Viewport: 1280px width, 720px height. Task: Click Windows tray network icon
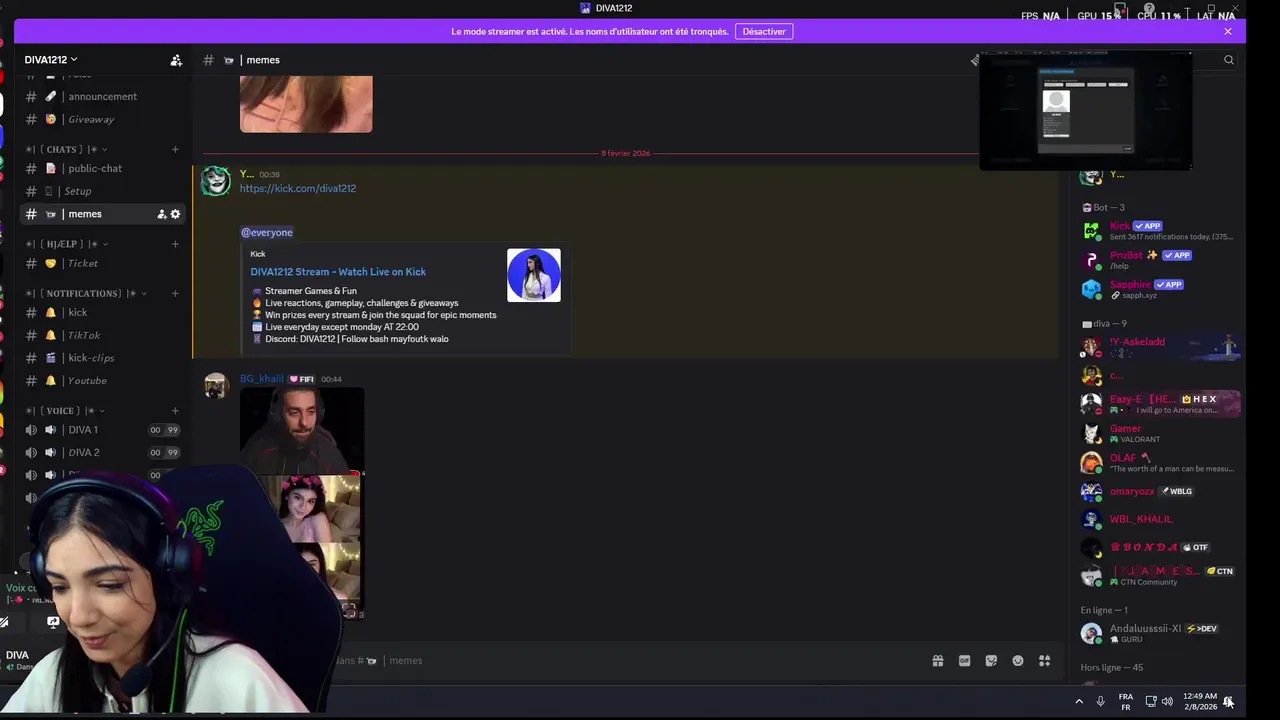1150,701
